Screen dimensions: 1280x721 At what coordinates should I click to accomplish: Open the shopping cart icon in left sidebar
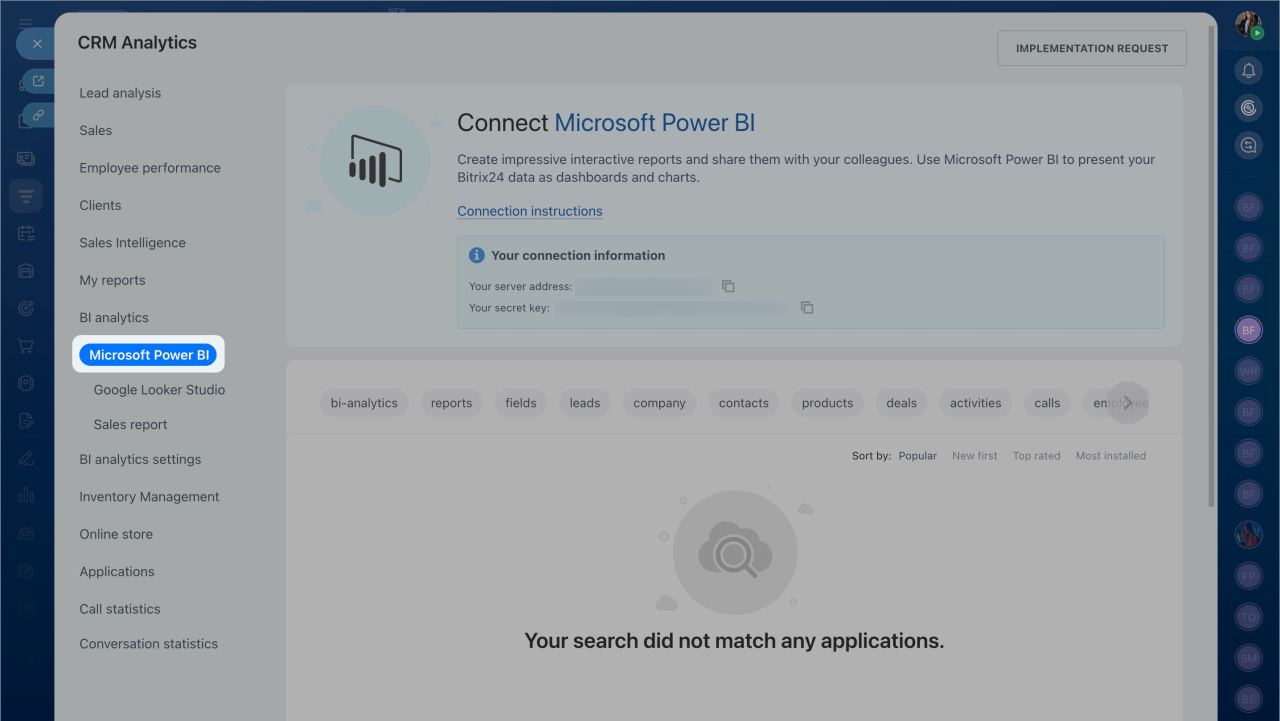(26, 346)
